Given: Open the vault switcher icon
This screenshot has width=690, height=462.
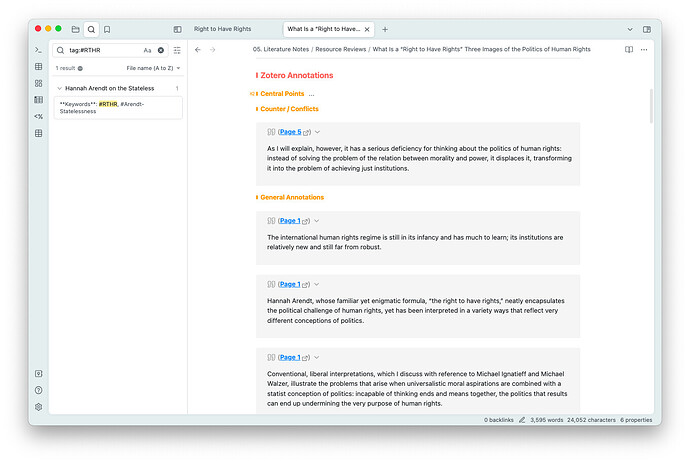Looking at the screenshot, I should 38,374.
